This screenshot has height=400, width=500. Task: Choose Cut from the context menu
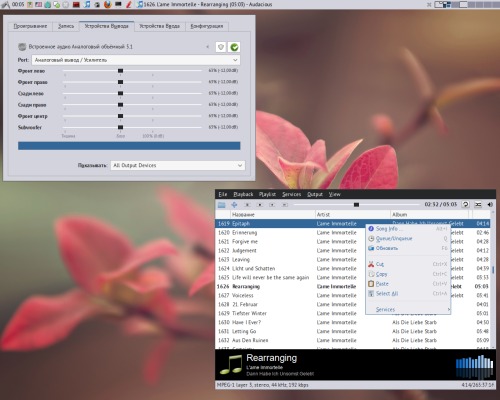tap(408, 264)
